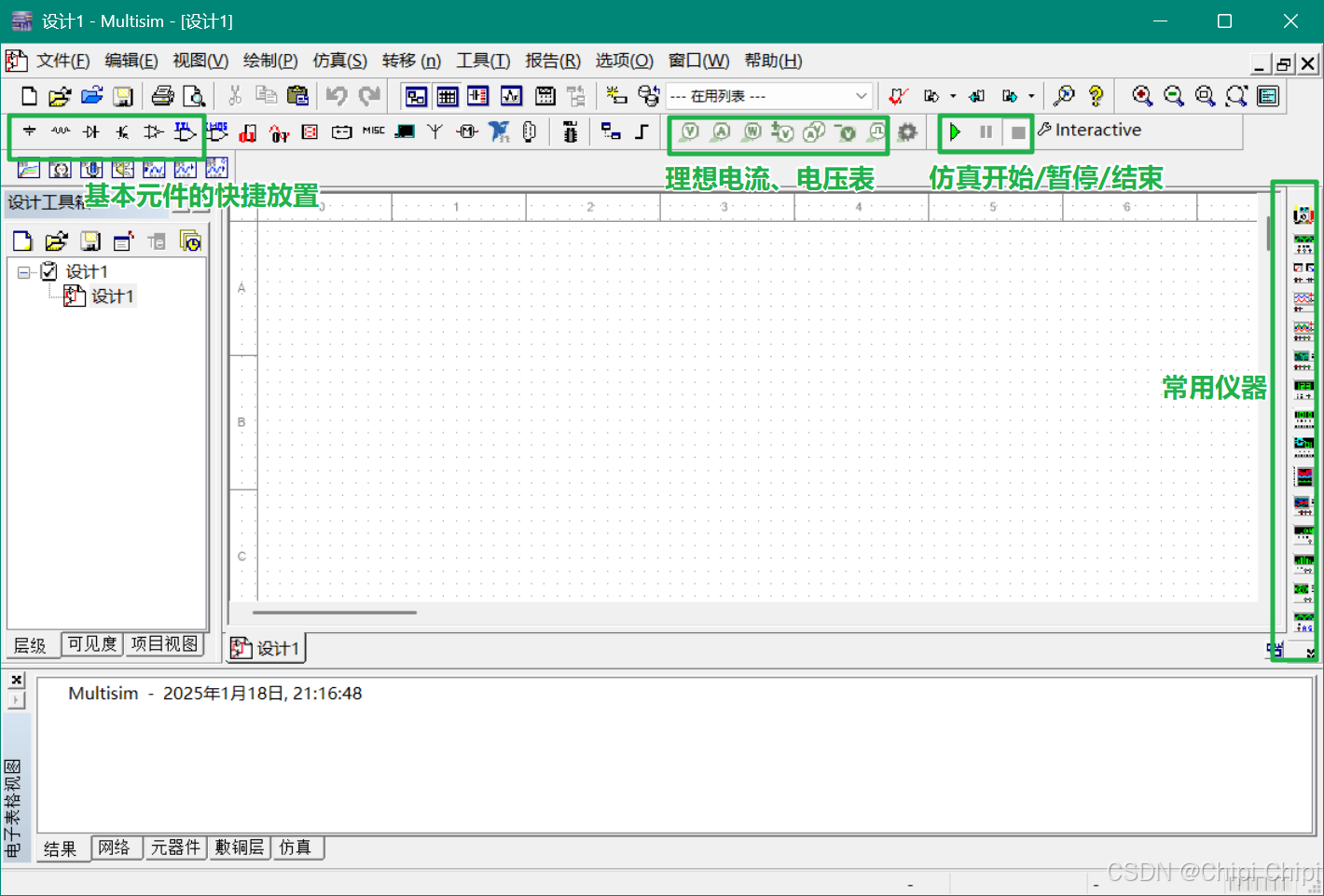Select the 设计1 schematic child tree item
1324x896 pixels.
(112, 296)
